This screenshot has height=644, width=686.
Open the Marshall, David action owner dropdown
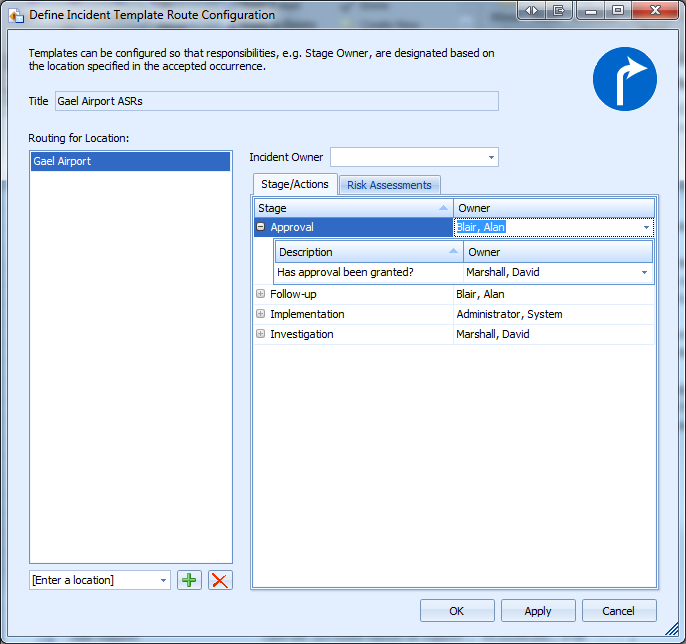[x=644, y=272]
